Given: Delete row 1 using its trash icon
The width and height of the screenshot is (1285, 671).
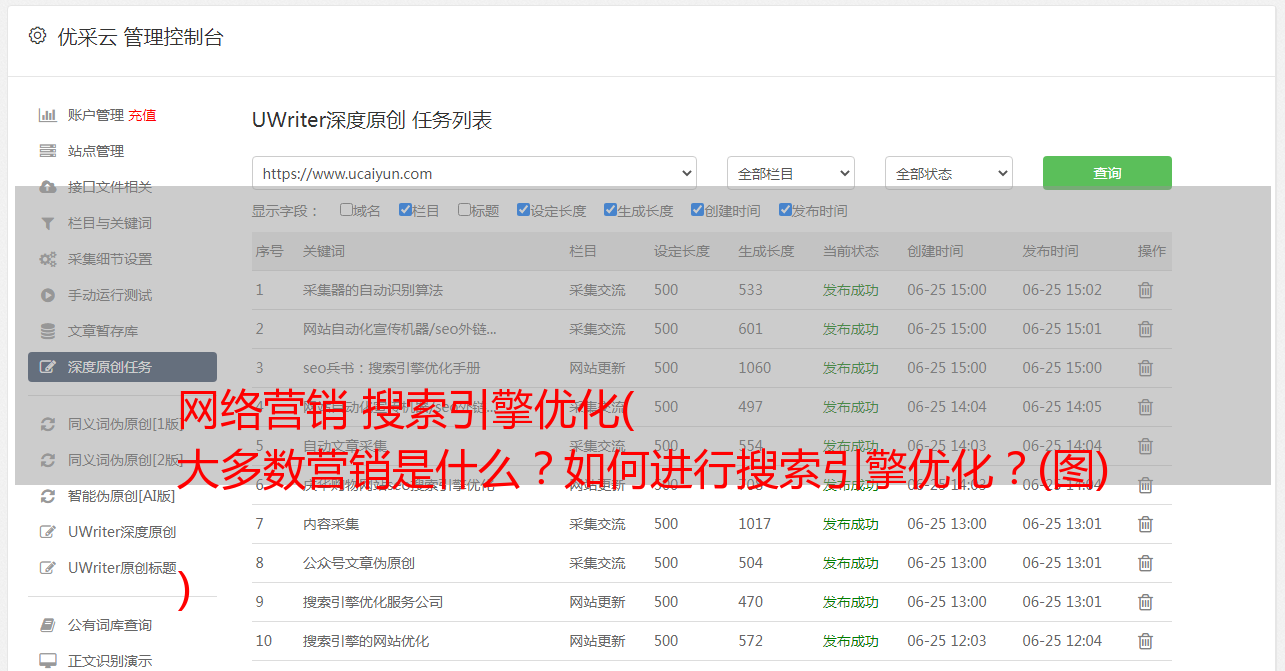Looking at the screenshot, I should pyautogui.click(x=1145, y=290).
